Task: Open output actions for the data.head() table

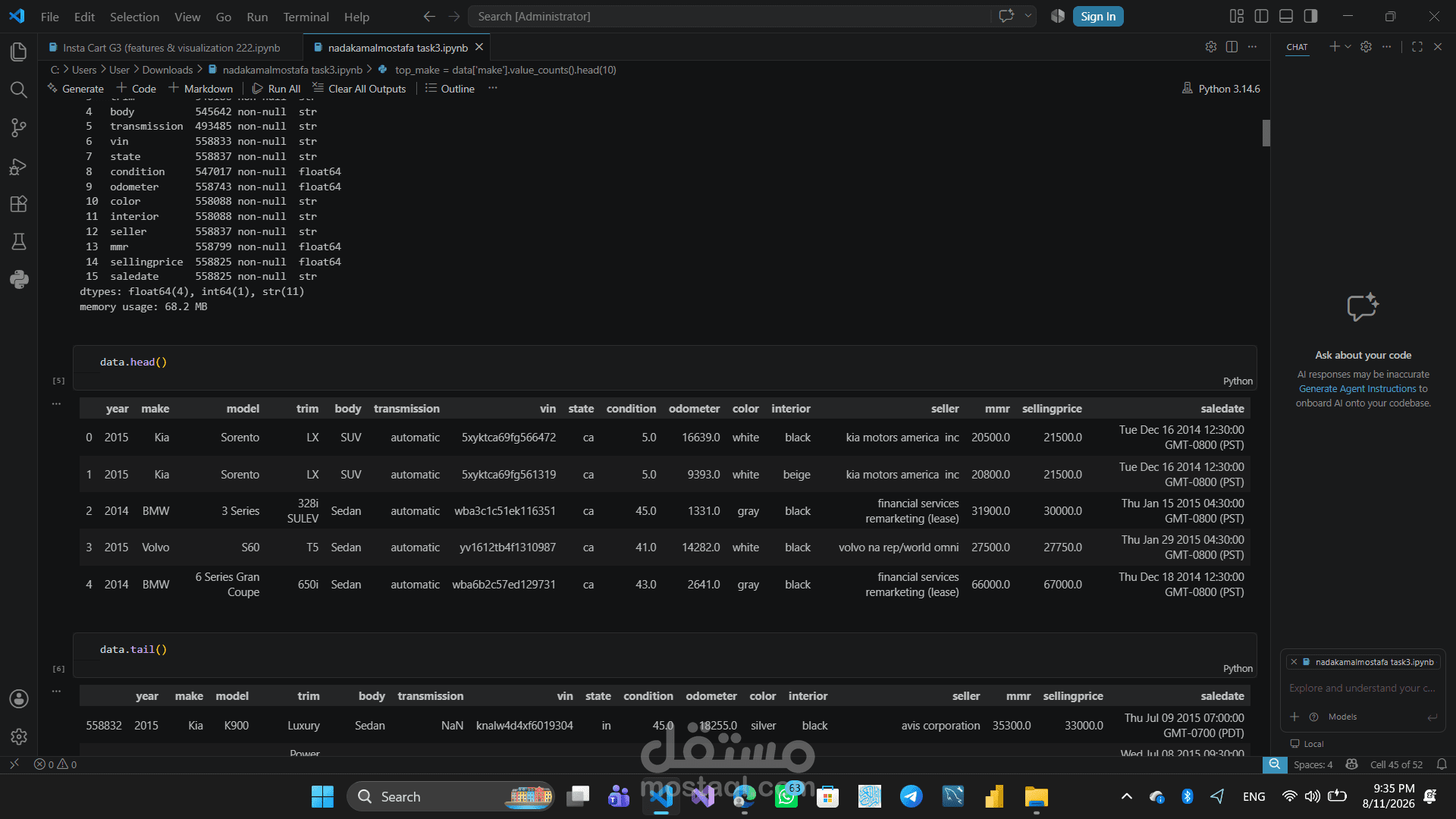Action: click(x=56, y=404)
